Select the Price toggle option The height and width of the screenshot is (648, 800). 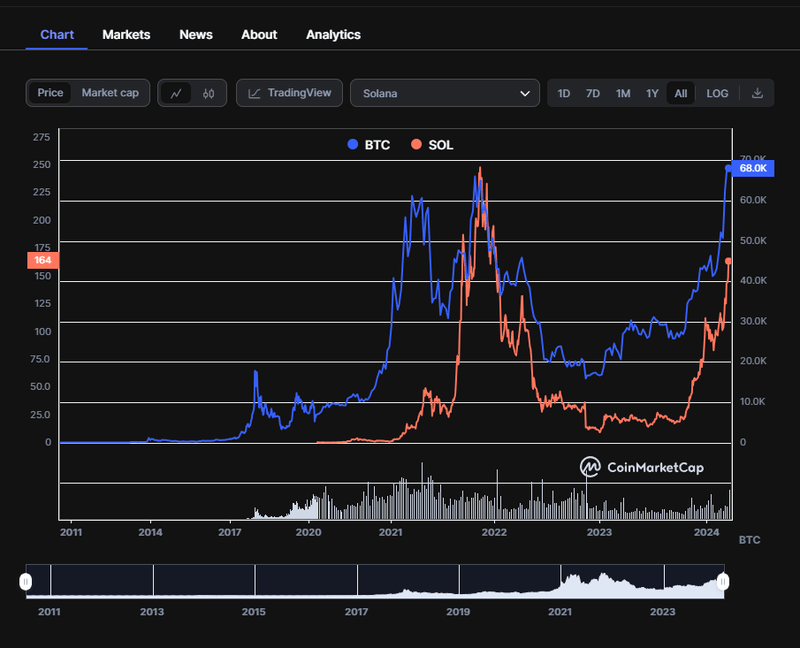pos(50,93)
